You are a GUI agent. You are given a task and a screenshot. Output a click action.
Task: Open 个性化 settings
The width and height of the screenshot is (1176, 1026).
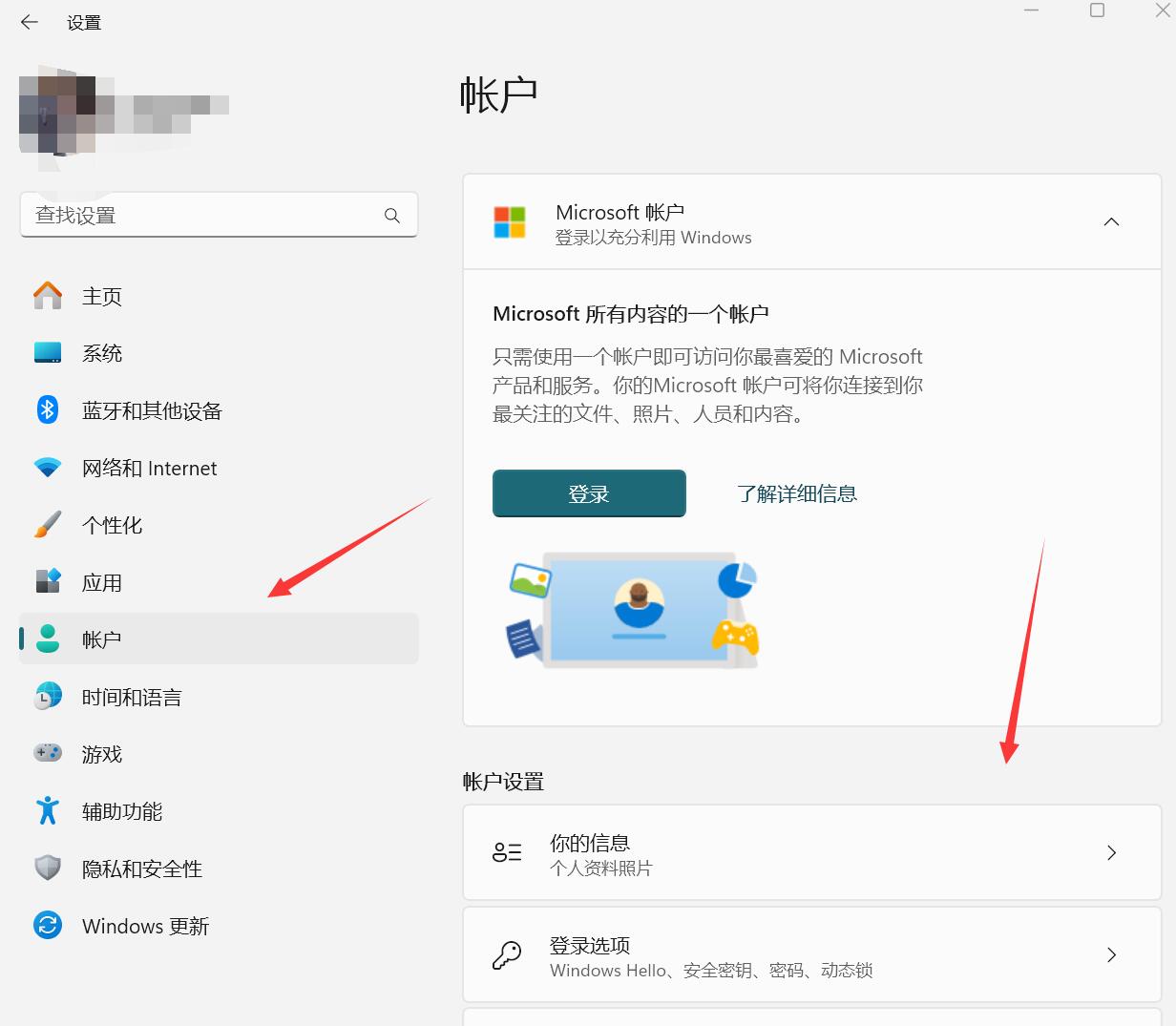[219, 525]
